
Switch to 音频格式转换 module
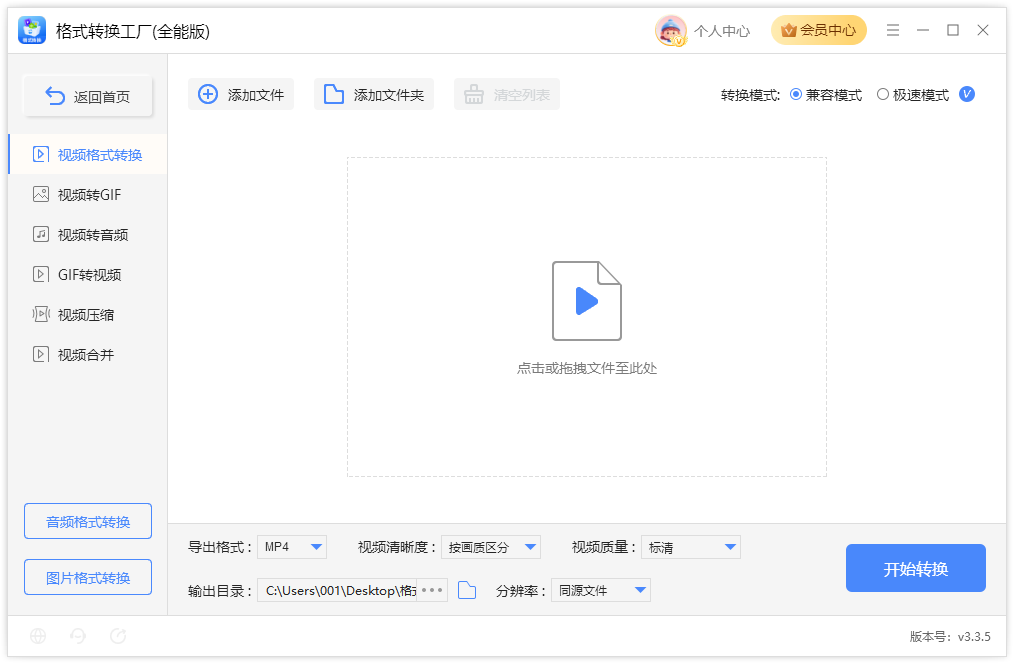[88, 521]
